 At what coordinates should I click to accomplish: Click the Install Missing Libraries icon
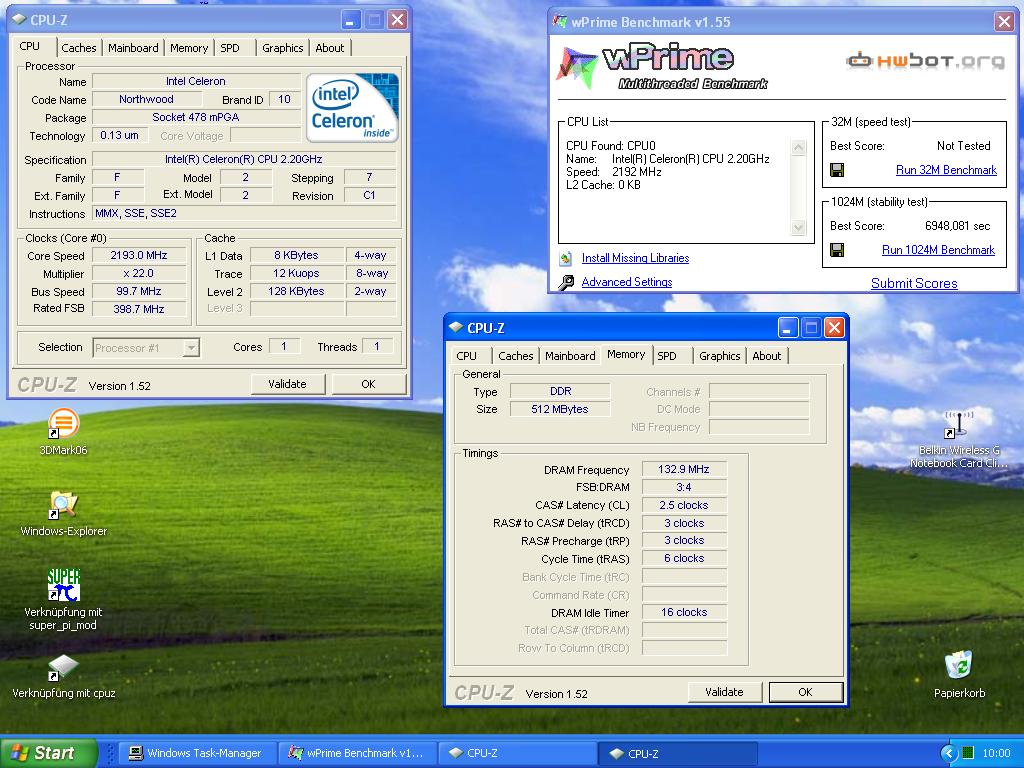click(x=566, y=258)
